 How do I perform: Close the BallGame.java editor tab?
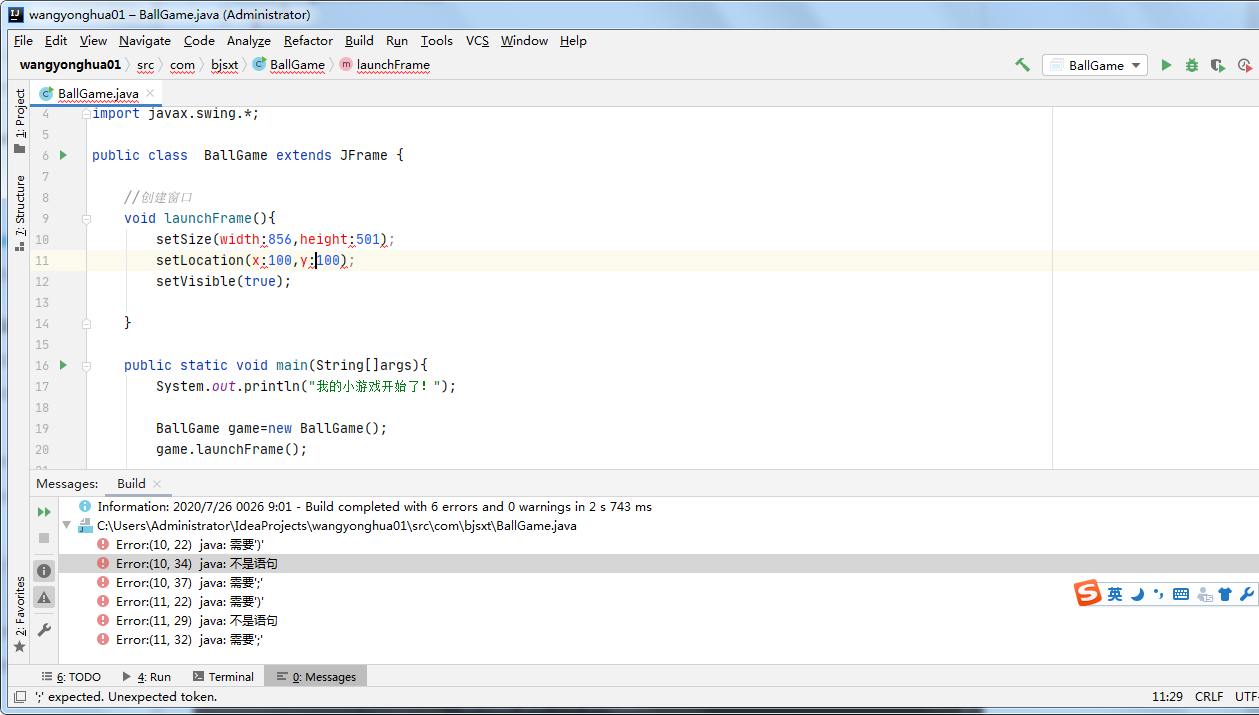(x=151, y=93)
